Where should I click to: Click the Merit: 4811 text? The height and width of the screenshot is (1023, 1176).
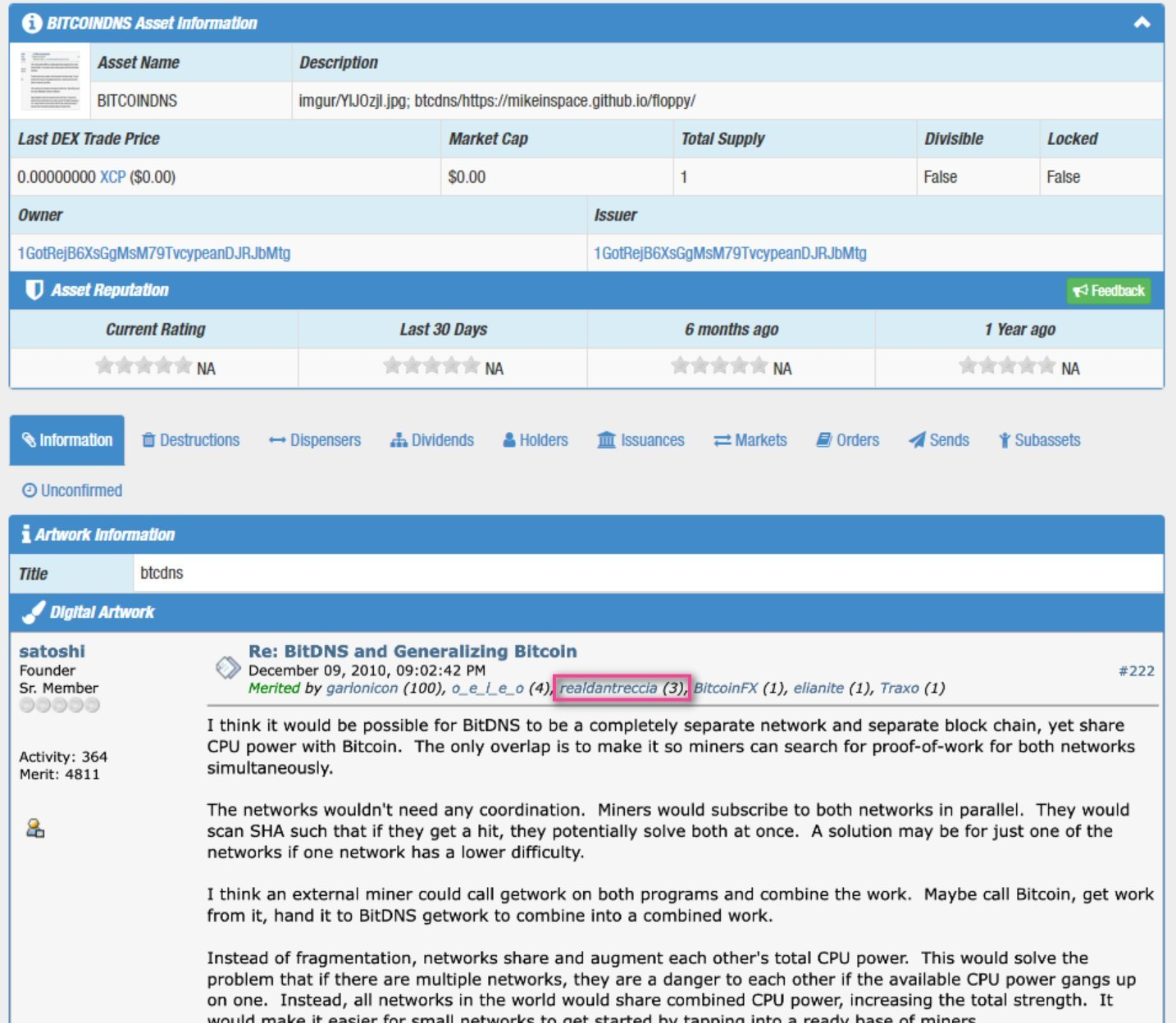click(x=59, y=774)
